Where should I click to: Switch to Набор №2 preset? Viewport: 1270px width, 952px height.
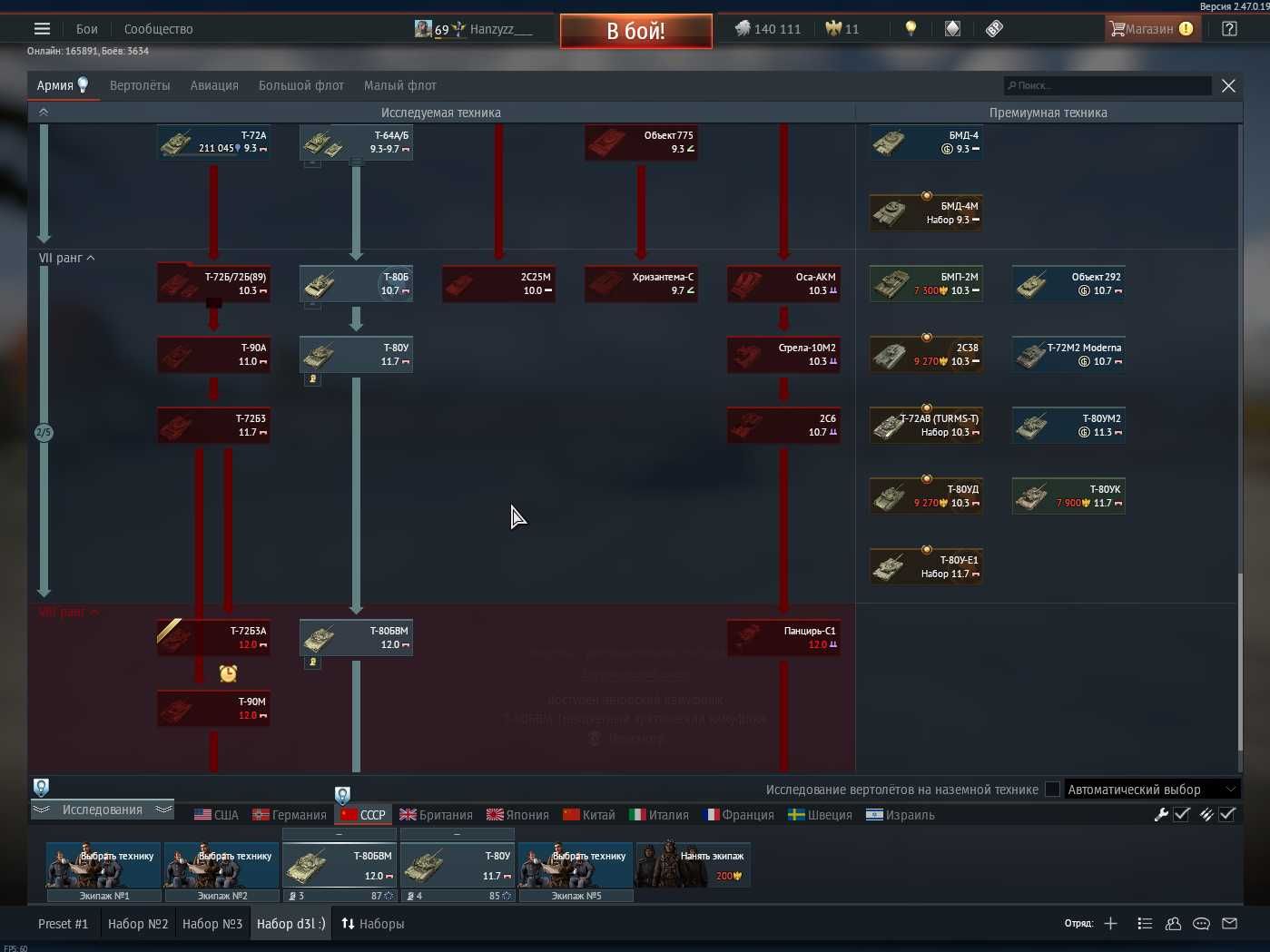(x=138, y=924)
